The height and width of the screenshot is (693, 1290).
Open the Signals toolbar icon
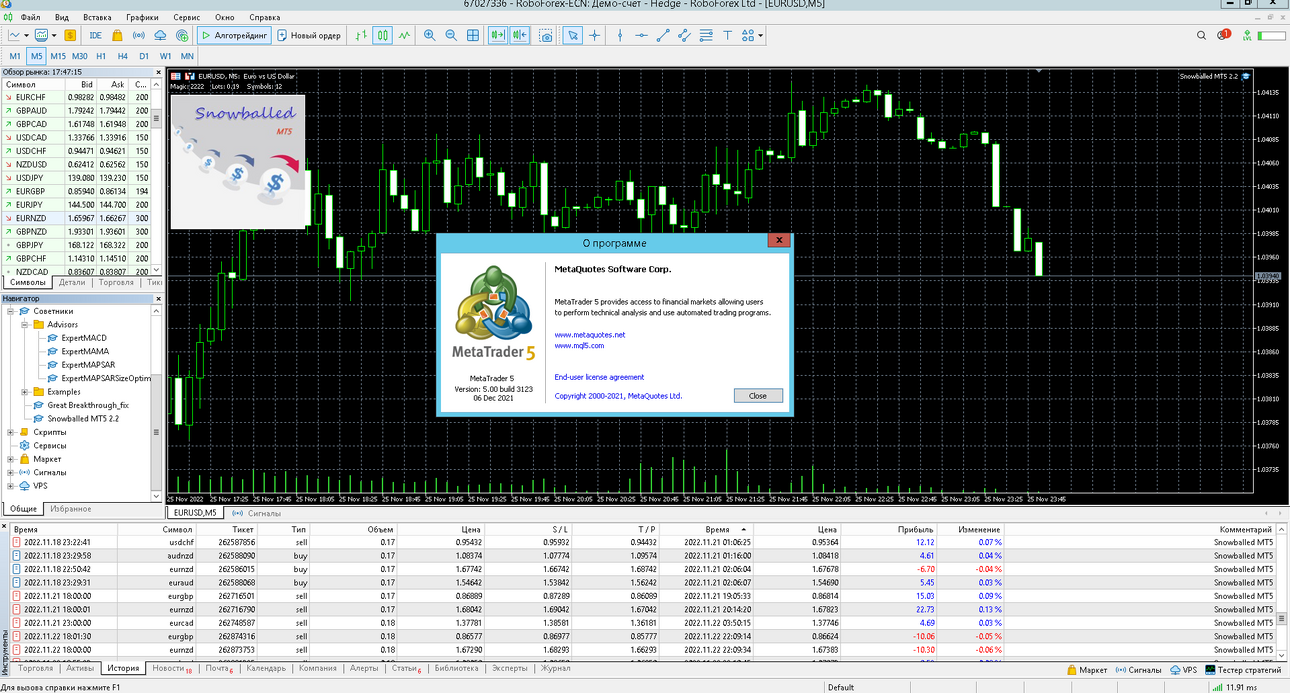[x=139, y=35]
